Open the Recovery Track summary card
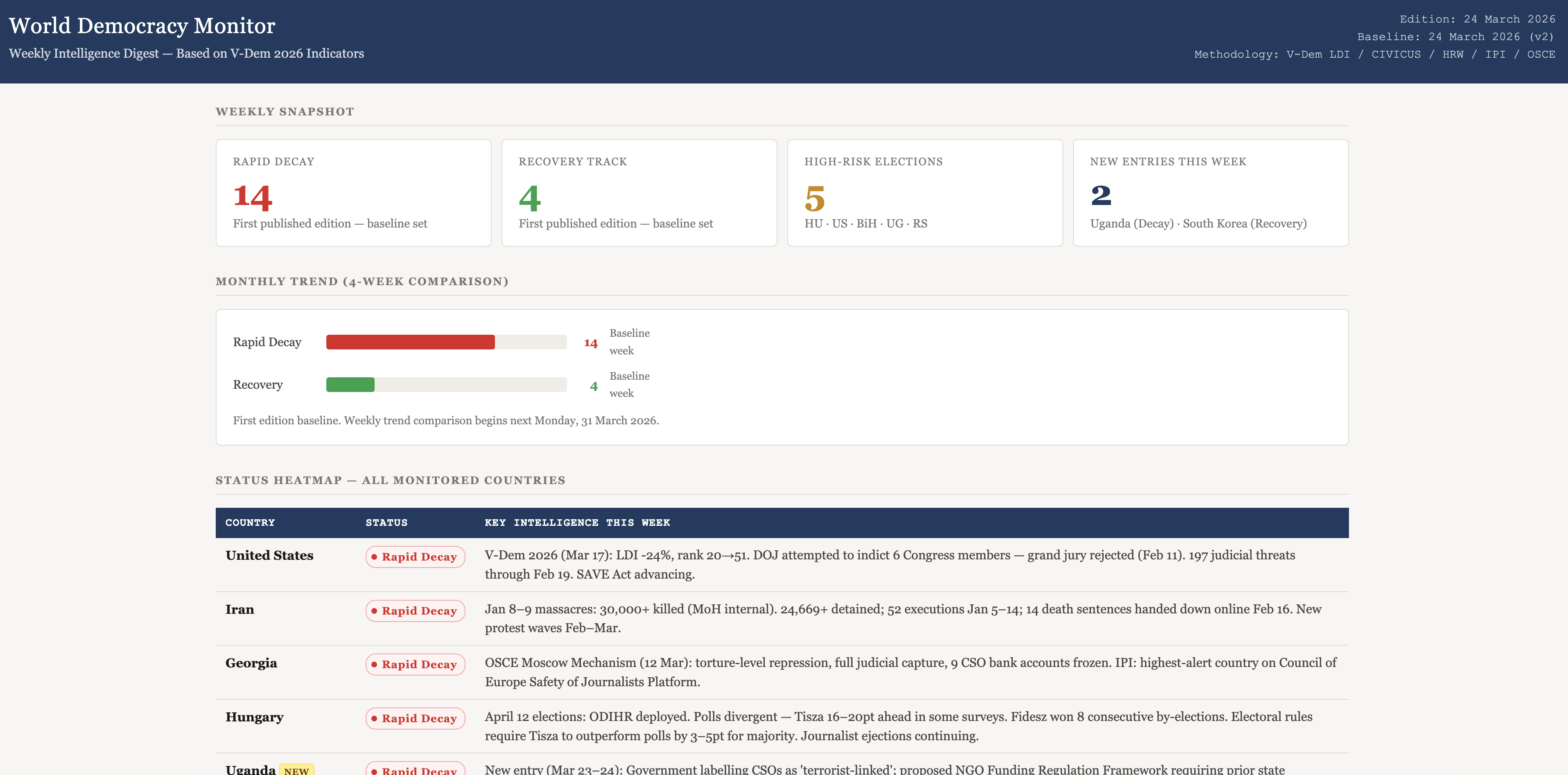 [639, 193]
